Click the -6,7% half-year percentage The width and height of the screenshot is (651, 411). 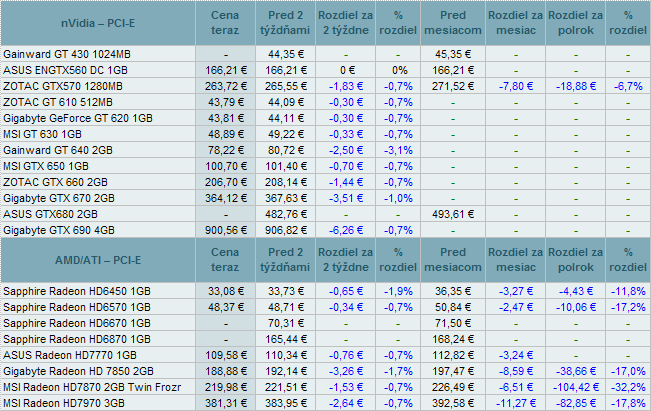(628, 86)
